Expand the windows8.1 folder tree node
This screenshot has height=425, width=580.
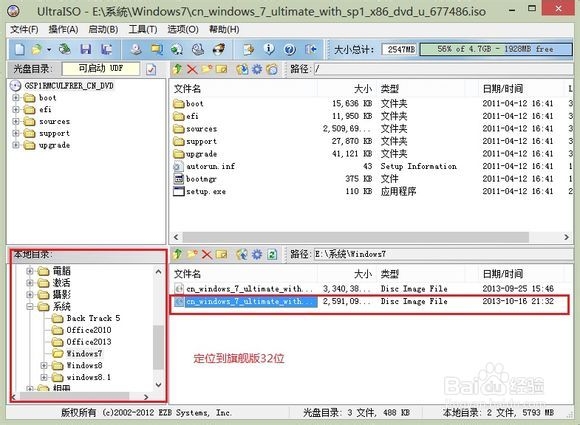tap(44, 377)
